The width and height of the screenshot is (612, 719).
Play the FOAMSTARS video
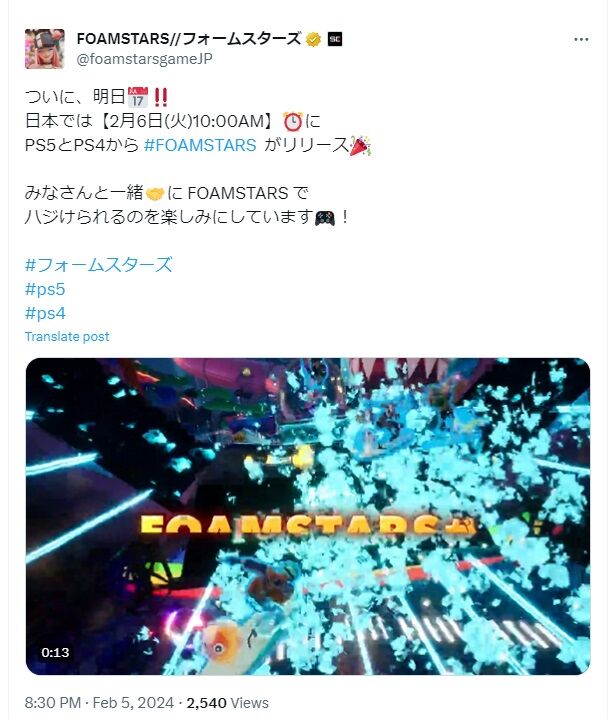pos(308,516)
